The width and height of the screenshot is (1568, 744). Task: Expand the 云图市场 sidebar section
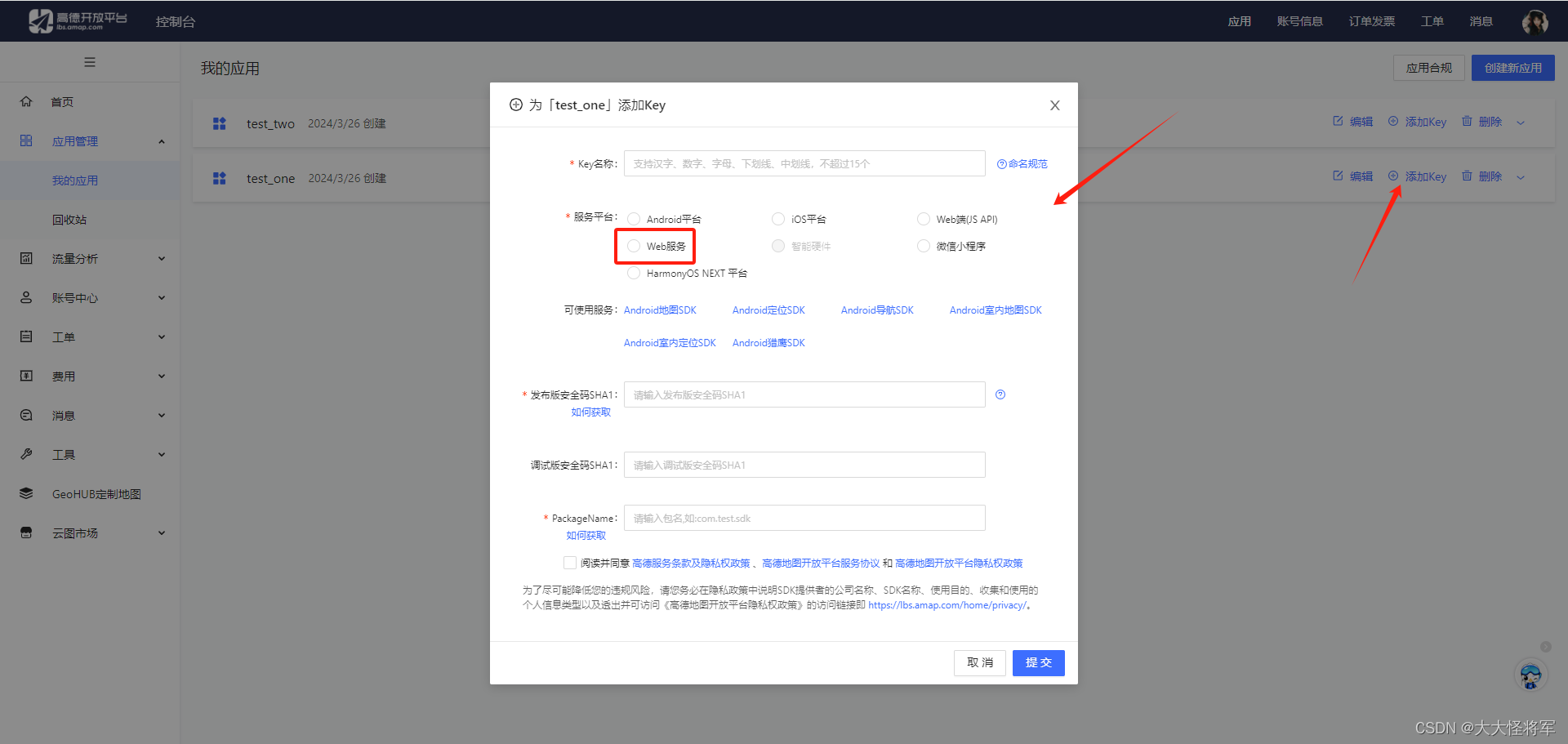click(x=162, y=533)
